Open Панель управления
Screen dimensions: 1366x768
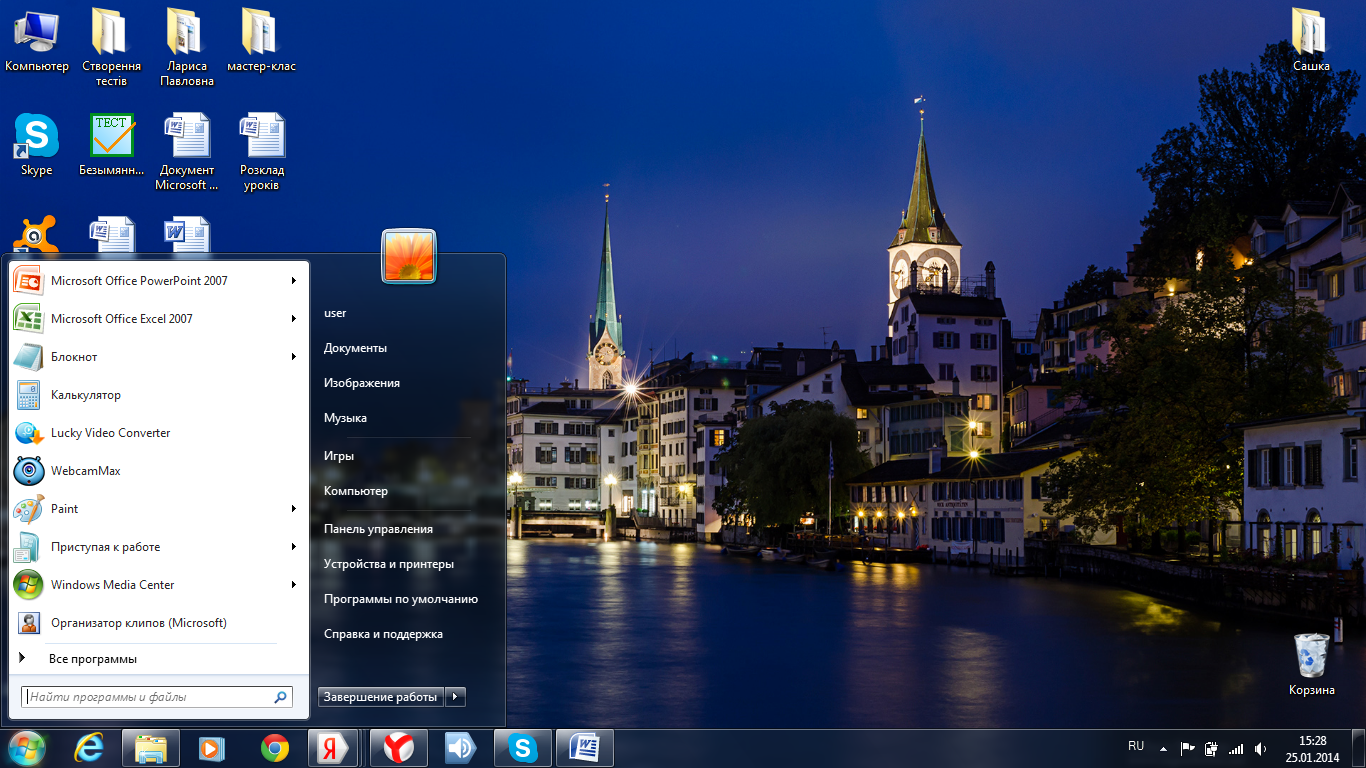coord(378,529)
